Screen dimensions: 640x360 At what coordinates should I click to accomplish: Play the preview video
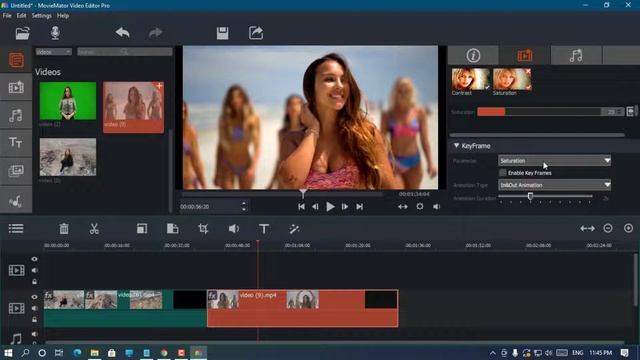coord(330,207)
